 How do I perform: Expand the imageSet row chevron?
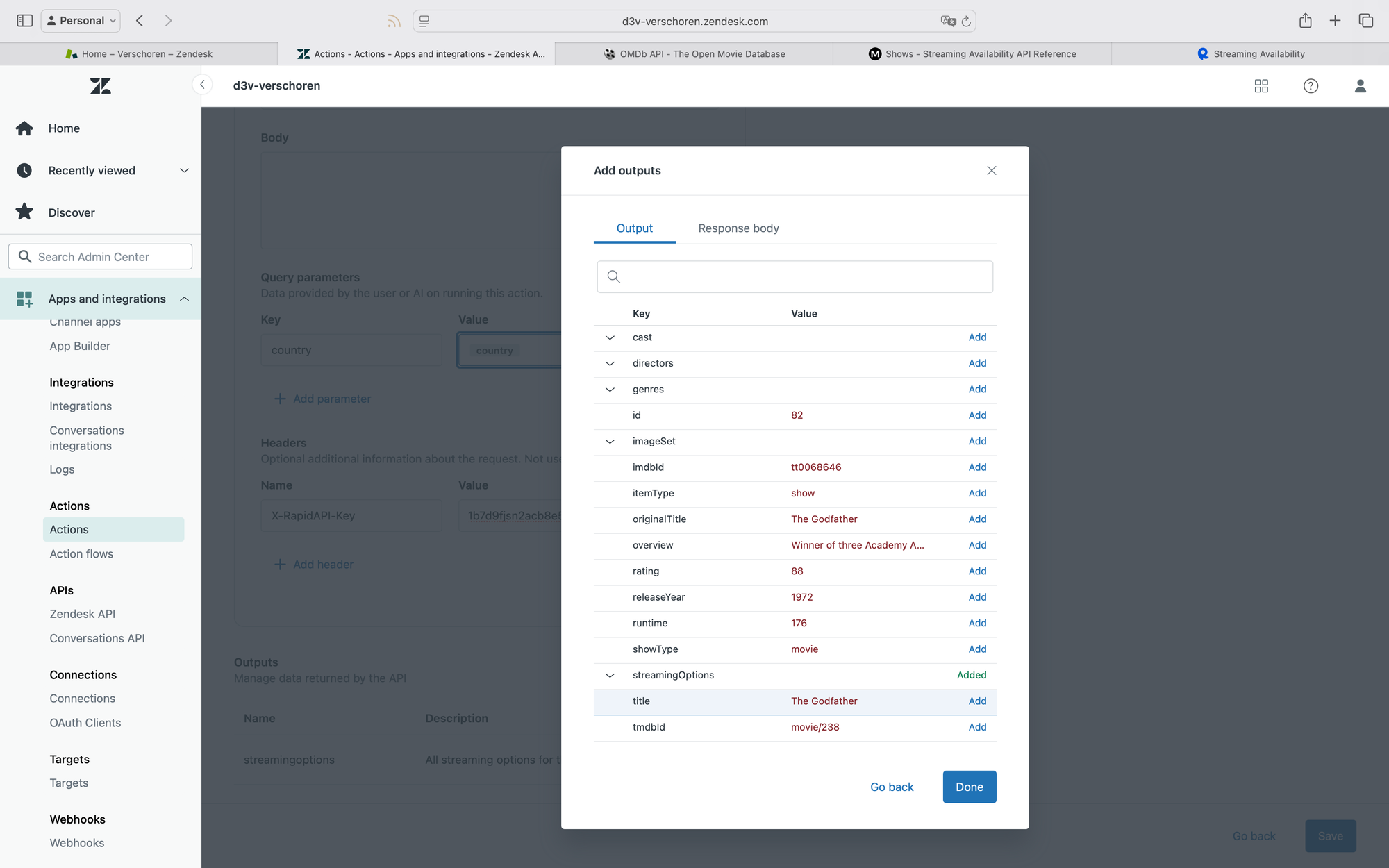(x=610, y=442)
